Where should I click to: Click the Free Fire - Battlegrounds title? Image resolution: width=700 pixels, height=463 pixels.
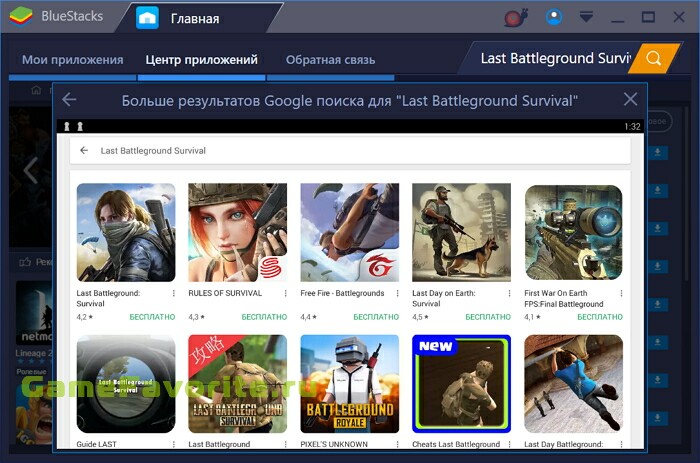click(342, 293)
